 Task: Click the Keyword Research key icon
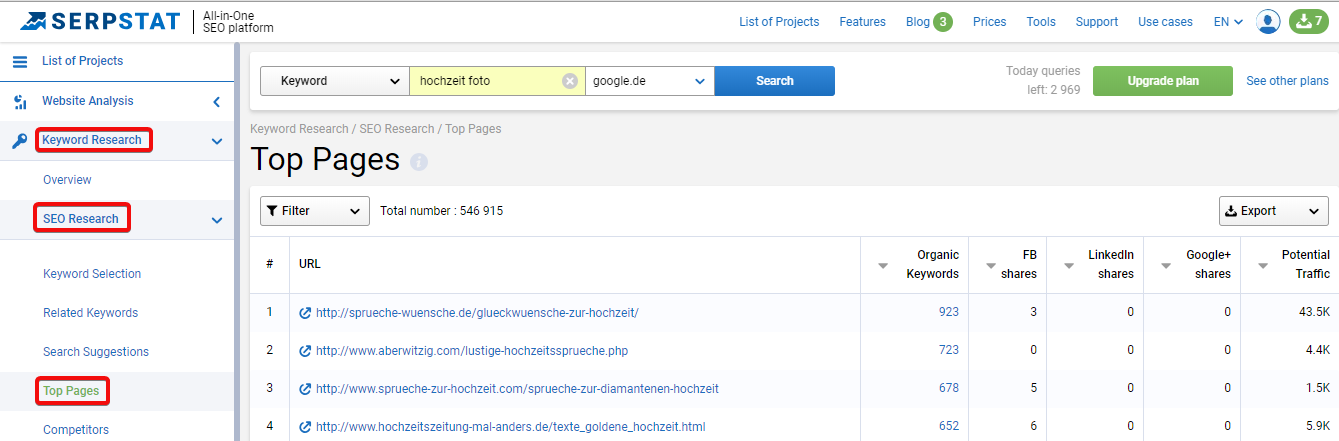tap(20, 141)
